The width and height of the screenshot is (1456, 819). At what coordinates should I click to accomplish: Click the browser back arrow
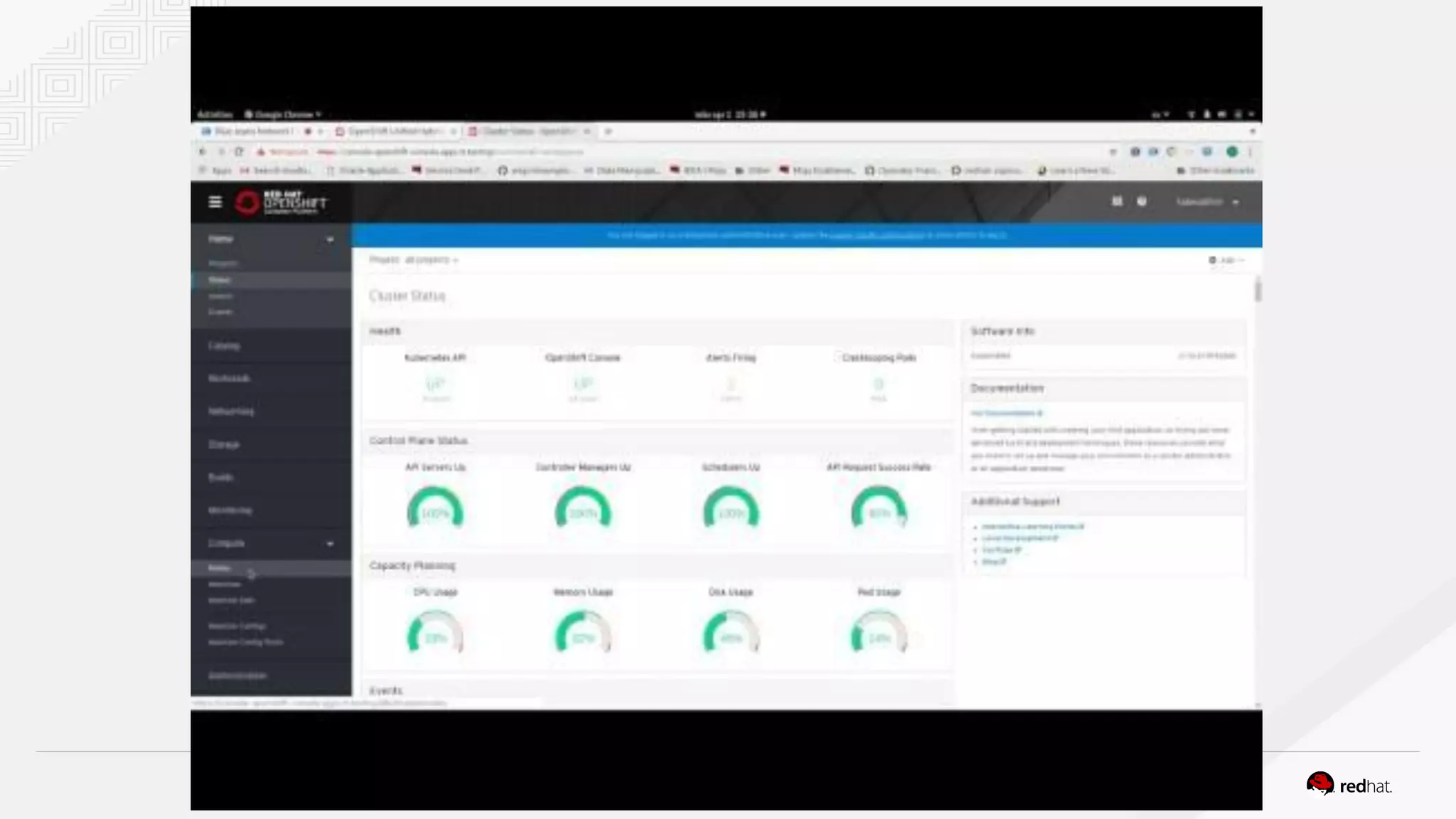tap(203, 151)
